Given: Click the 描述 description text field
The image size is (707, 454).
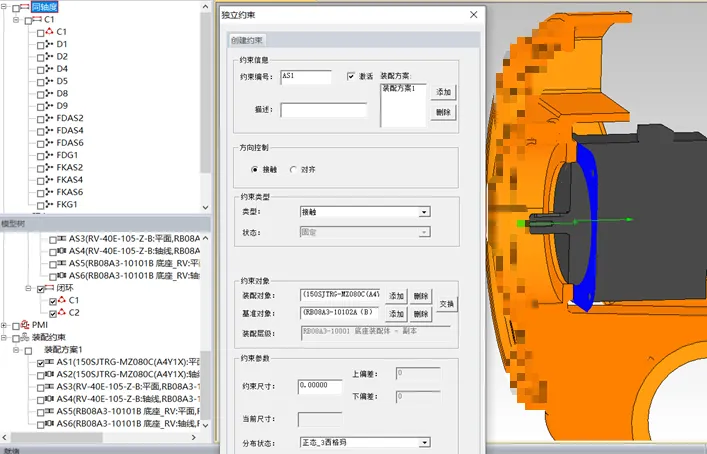Looking at the screenshot, I should [x=309, y=110].
